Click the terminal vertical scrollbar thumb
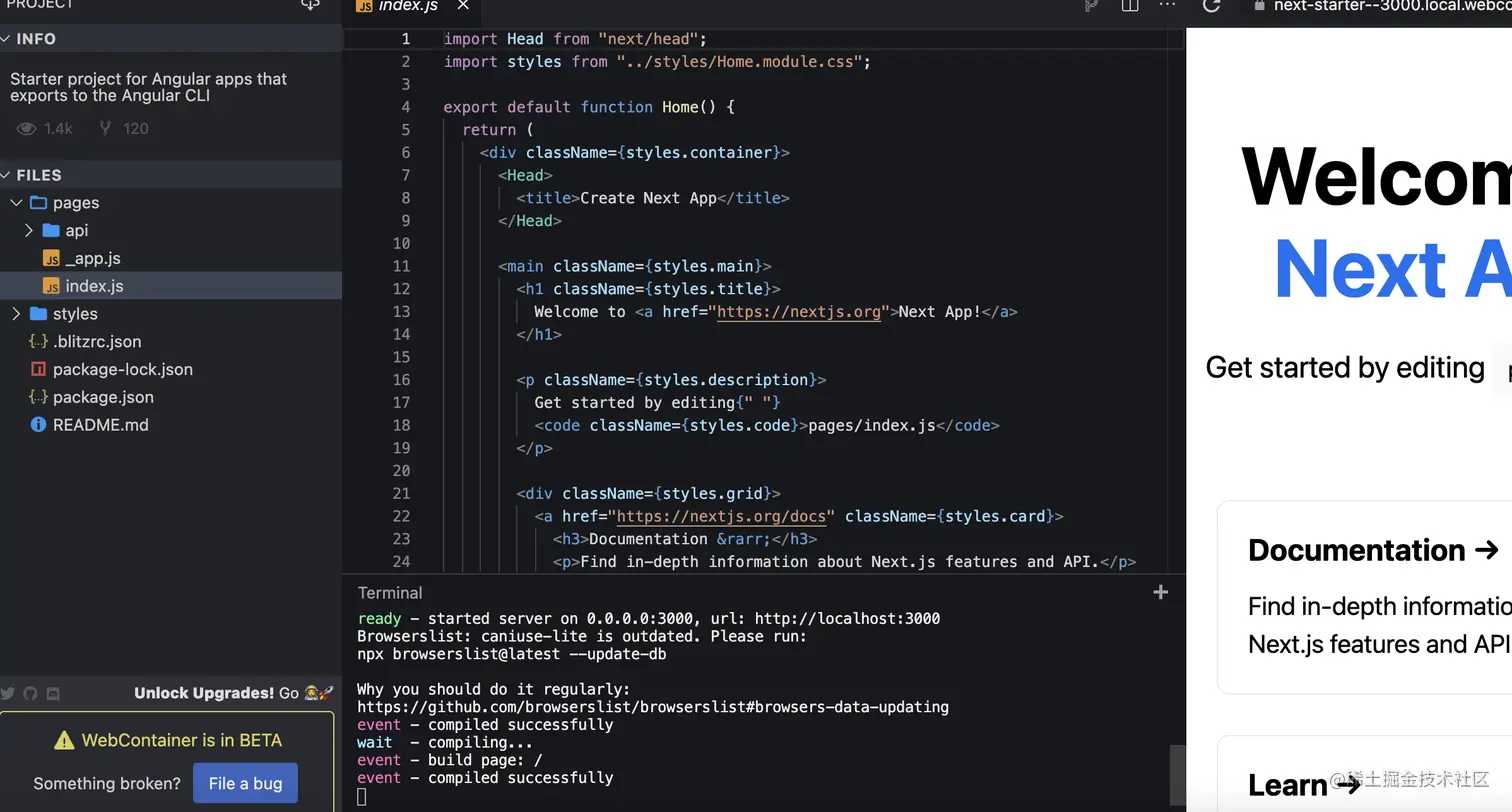Screen dimensions: 1512x812 click(1177, 775)
